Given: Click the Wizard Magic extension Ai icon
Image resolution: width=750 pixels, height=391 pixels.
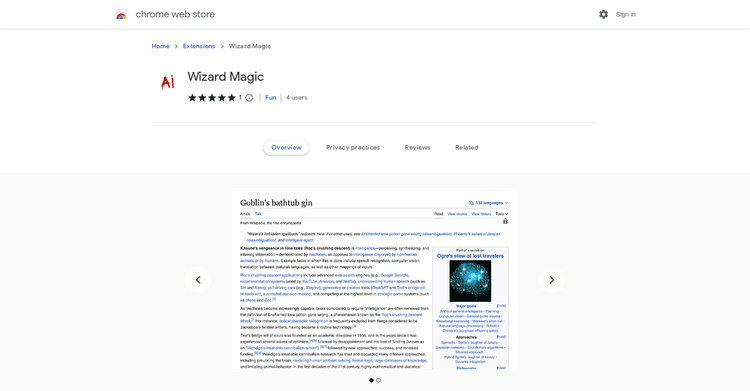Looking at the screenshot, I should pyautogui.click(x=167, y=82).
